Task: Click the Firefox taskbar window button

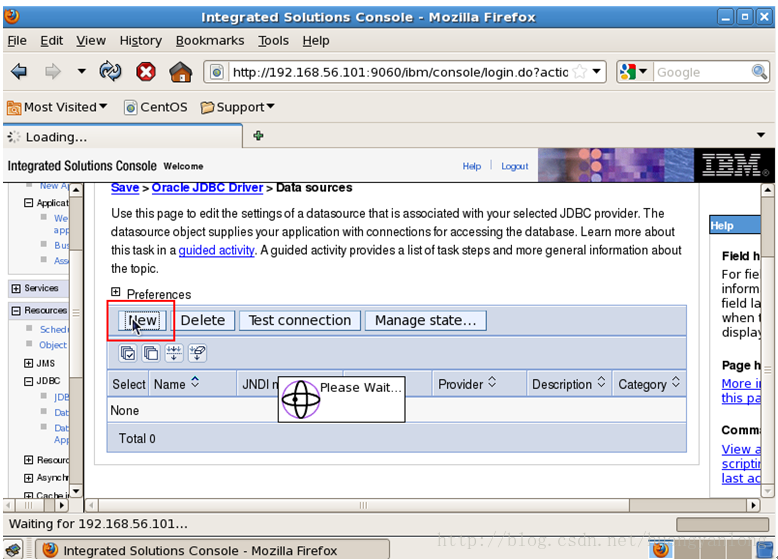Action: point(212,551)
